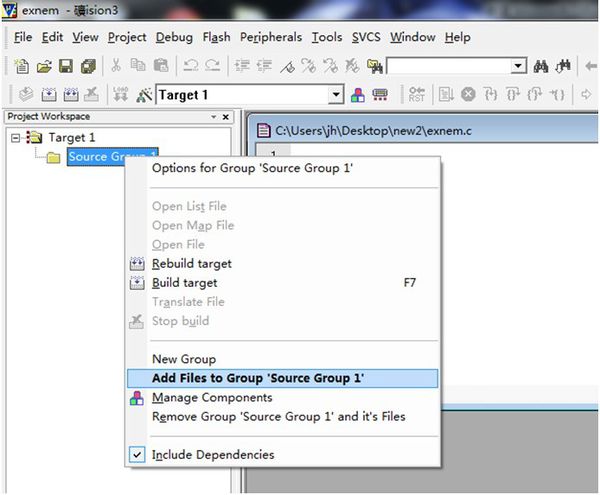The width and height of the screenshot is (600, 495).
Task: Open the find text combo box arrow
Action: click(518, 66)
